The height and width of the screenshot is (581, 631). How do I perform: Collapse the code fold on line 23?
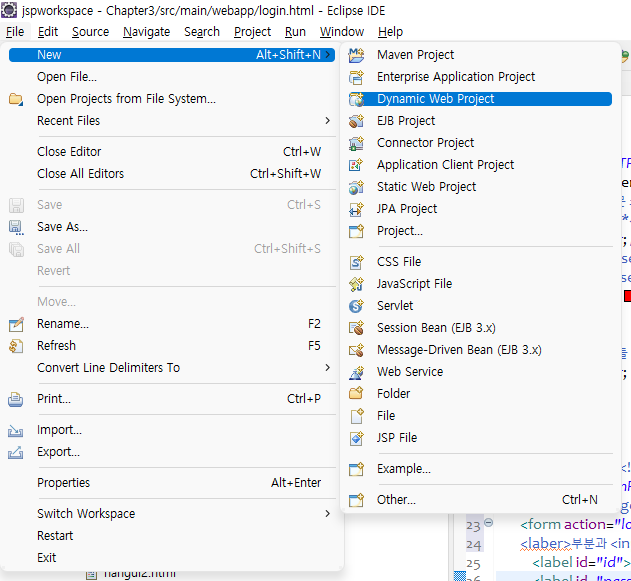489,523
